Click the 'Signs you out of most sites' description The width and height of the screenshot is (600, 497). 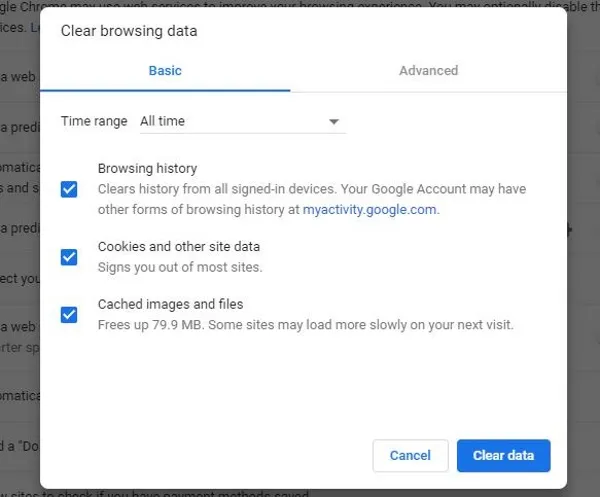180,267
